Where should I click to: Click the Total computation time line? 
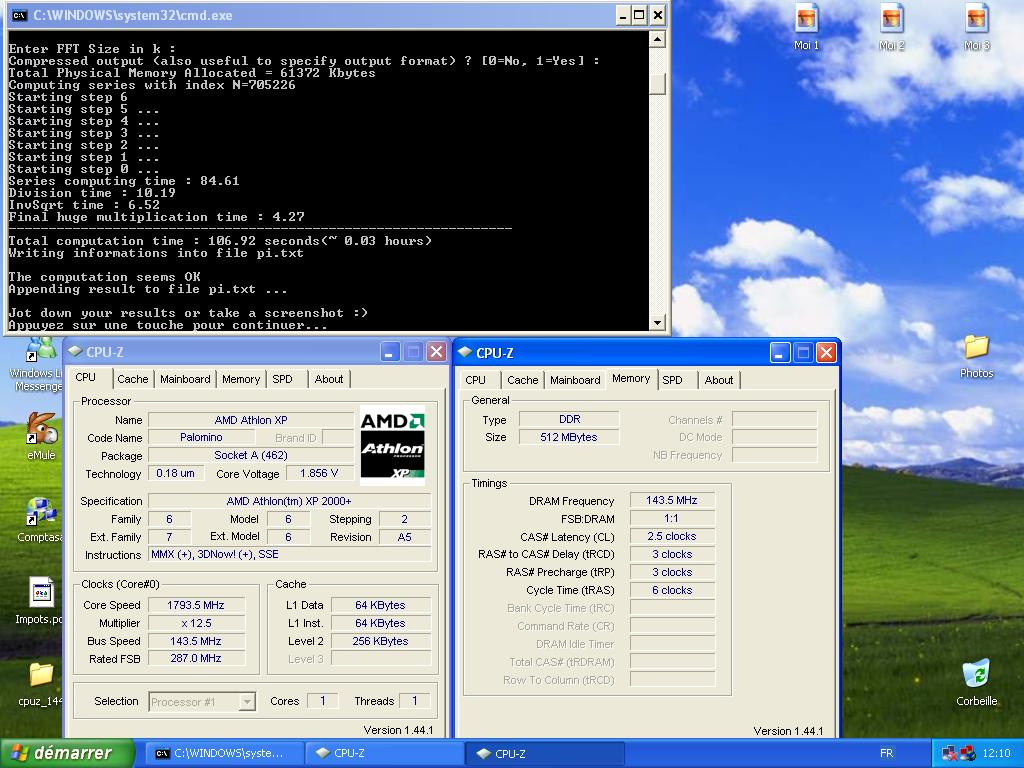[x=220, y=241]
